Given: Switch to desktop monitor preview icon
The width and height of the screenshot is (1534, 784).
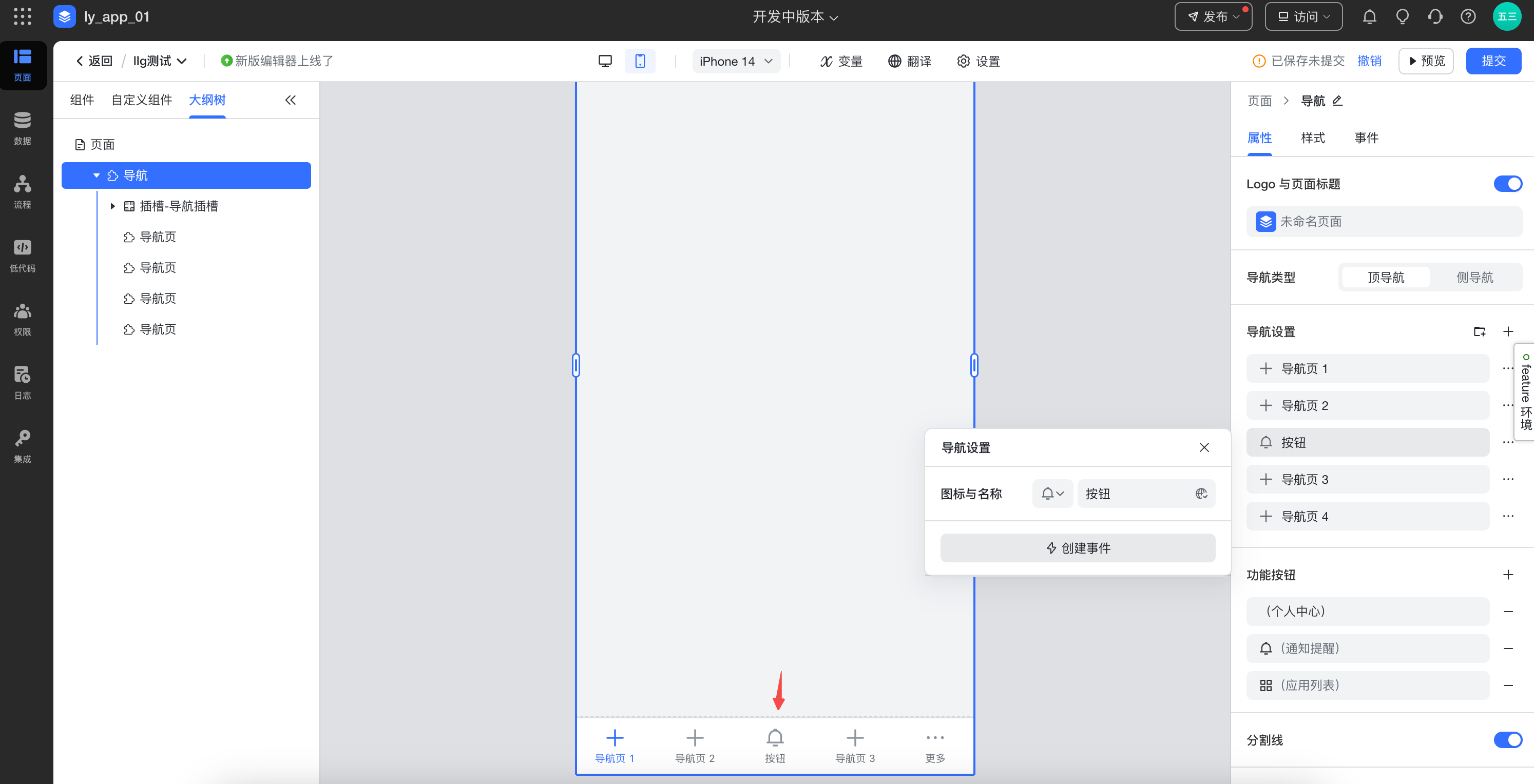Looking at the screenshot, I should (x=605, y=61).
